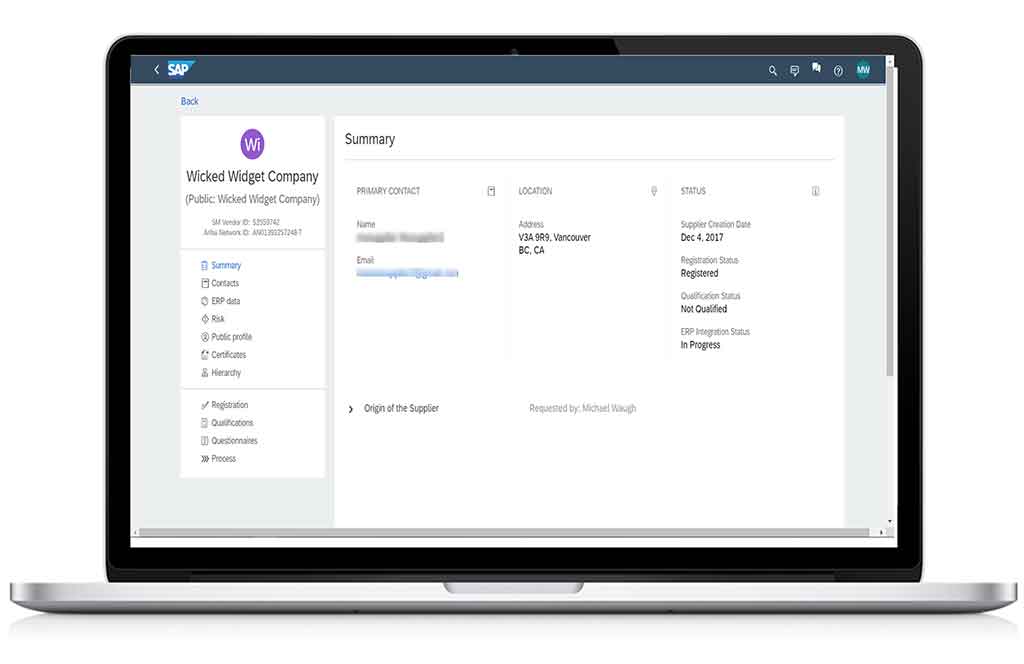Viewport: 1024px width, 664px height.
Task: Click the "Dec 4, 2017" creation date
Action: pyautogui.click(x=702, y=237)
